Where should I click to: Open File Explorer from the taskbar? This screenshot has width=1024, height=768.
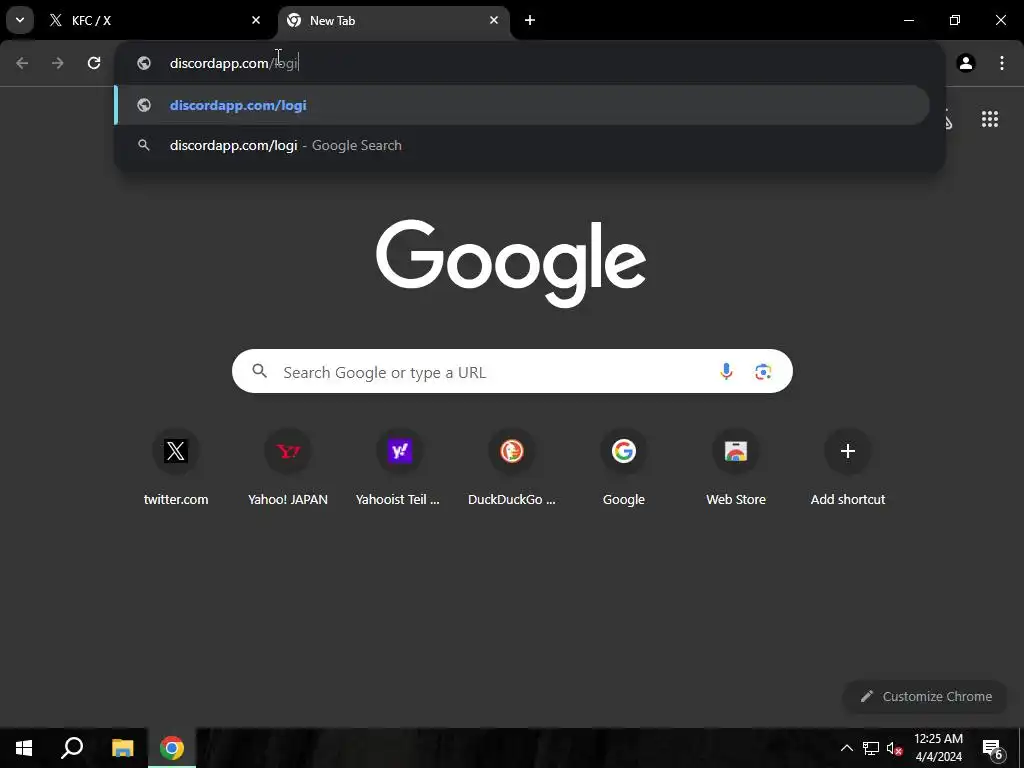(122, 748)
